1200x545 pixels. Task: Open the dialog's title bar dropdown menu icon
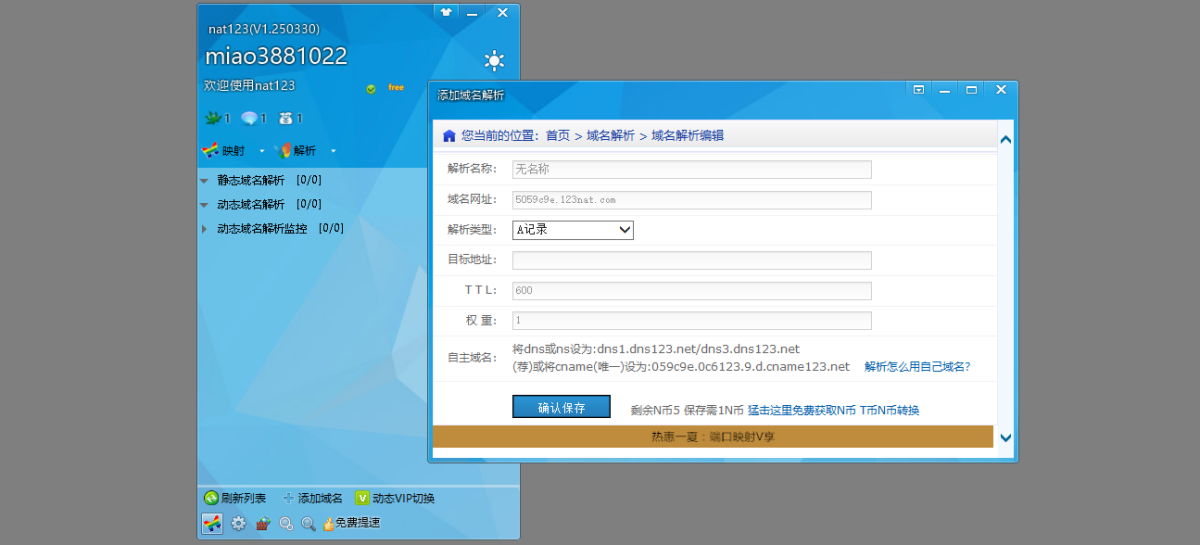(918, 89)
